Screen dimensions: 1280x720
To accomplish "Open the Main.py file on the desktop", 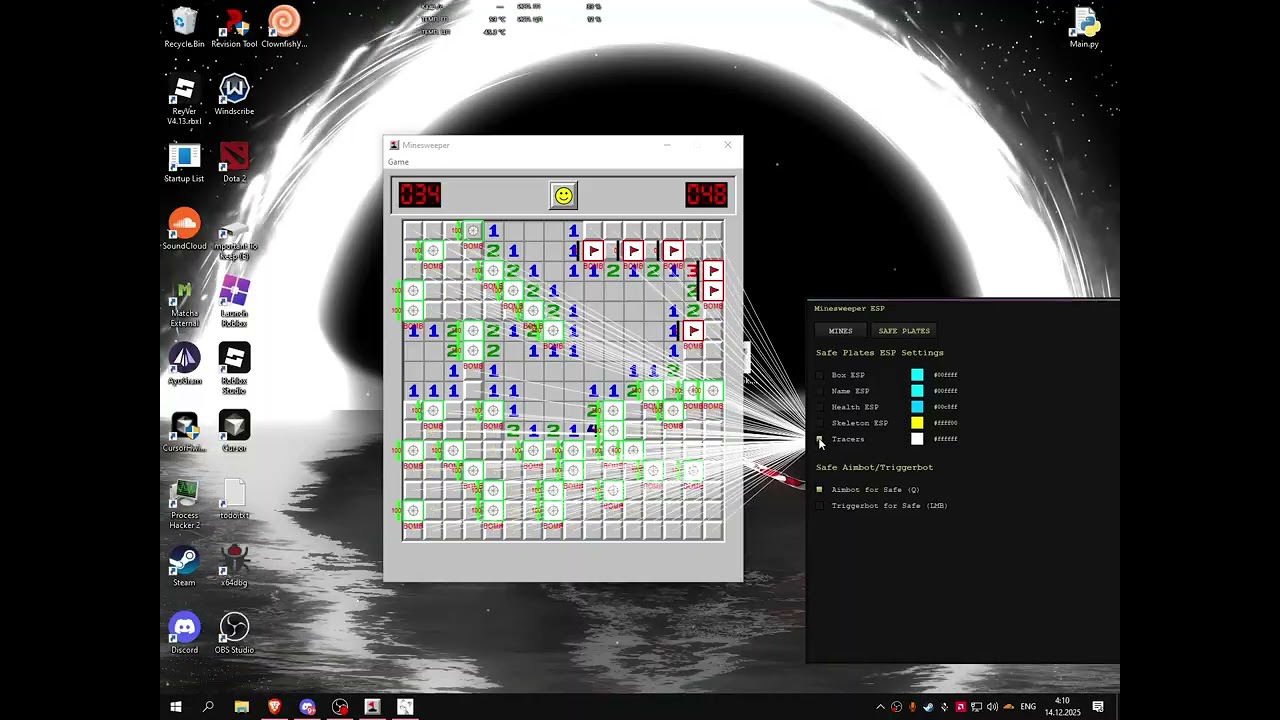I will [1084, 27].
